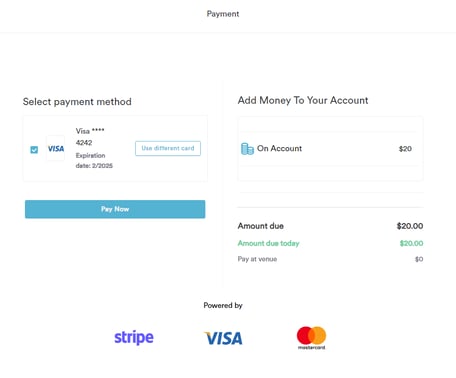Click the $20 On Account amount
The width and height of the screenshot is (456, 378).
click(x=405, y=149)
